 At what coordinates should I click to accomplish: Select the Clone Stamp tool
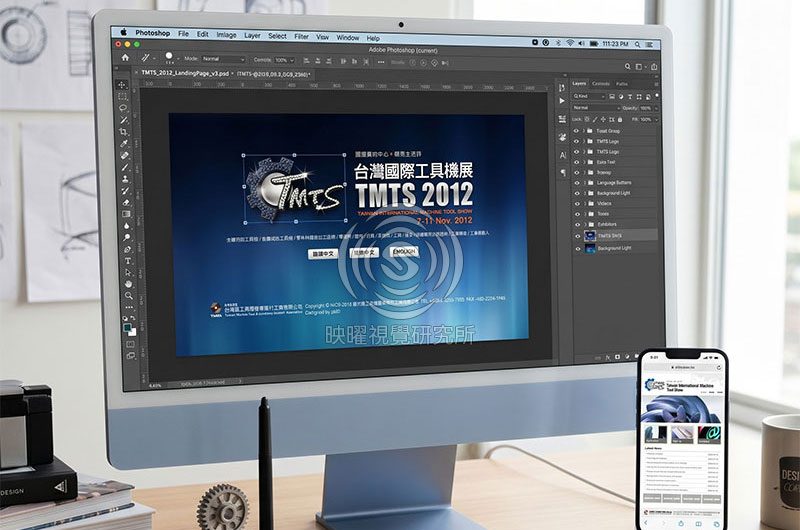126,179
